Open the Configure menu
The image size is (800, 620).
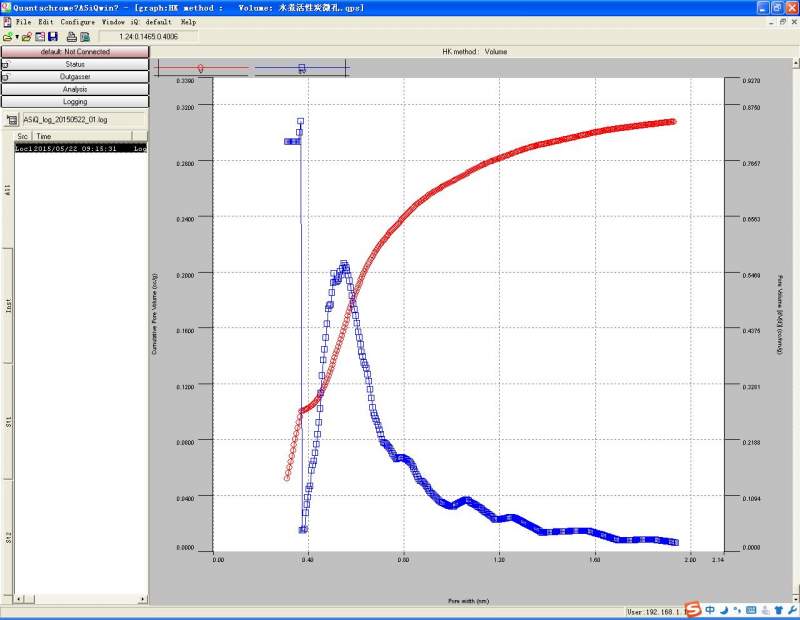coord(78,22)
